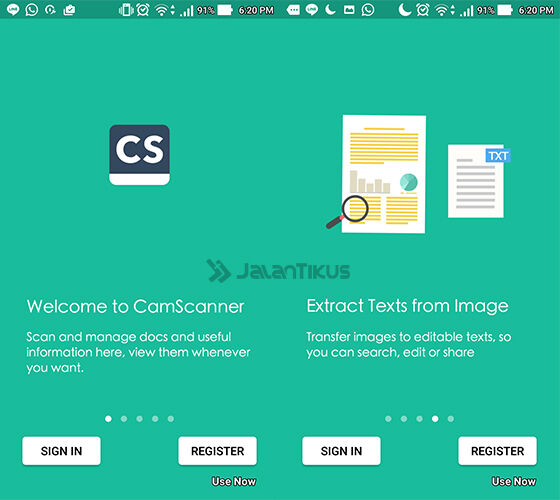Select third page dot on the Welcome screen
The height and width of the screenshot is (500, 560).
point(140,419)
